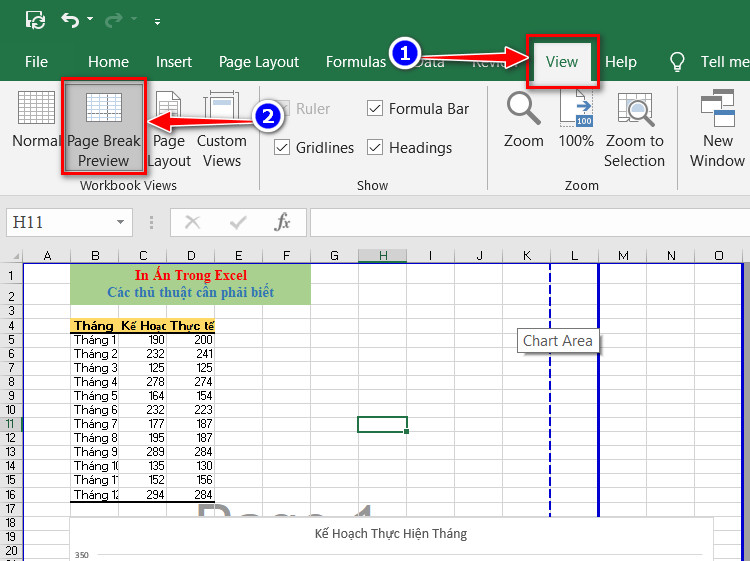750x561 pixels.
Task: Open the Undo history dropdown arrow
Action: tap(90, 19)
